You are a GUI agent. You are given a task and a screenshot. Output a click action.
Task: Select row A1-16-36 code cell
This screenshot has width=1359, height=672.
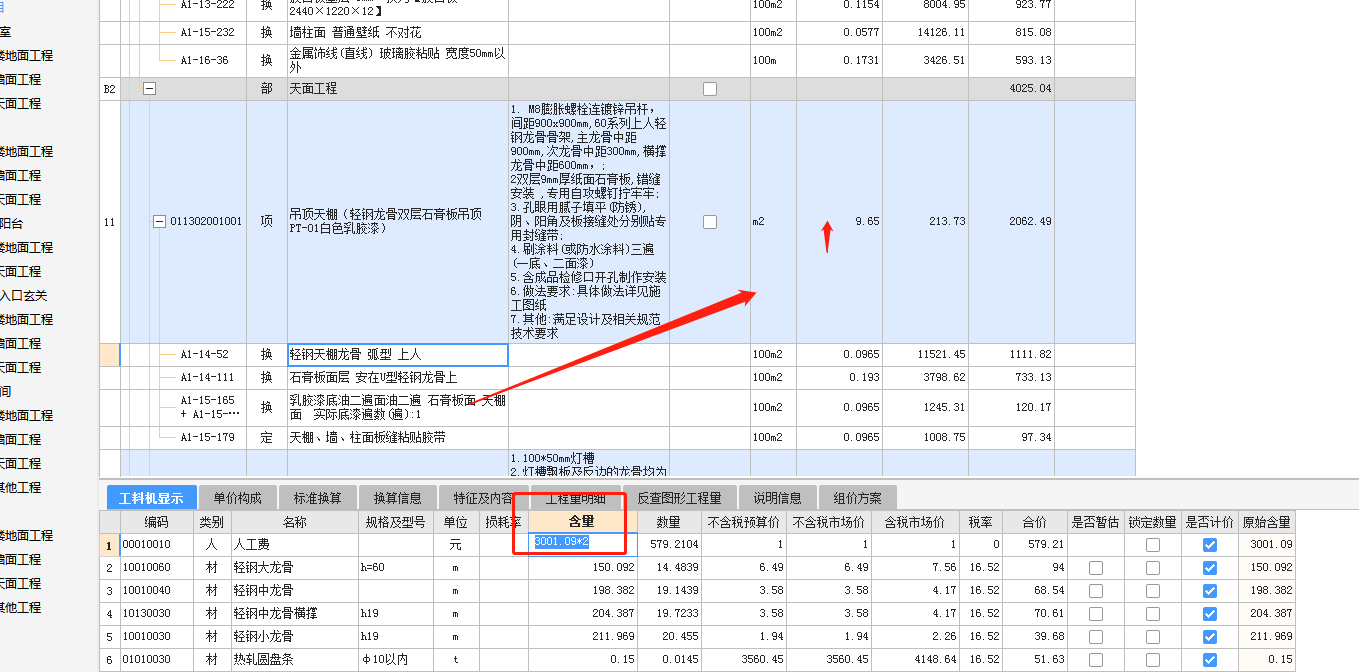[205, 61]
